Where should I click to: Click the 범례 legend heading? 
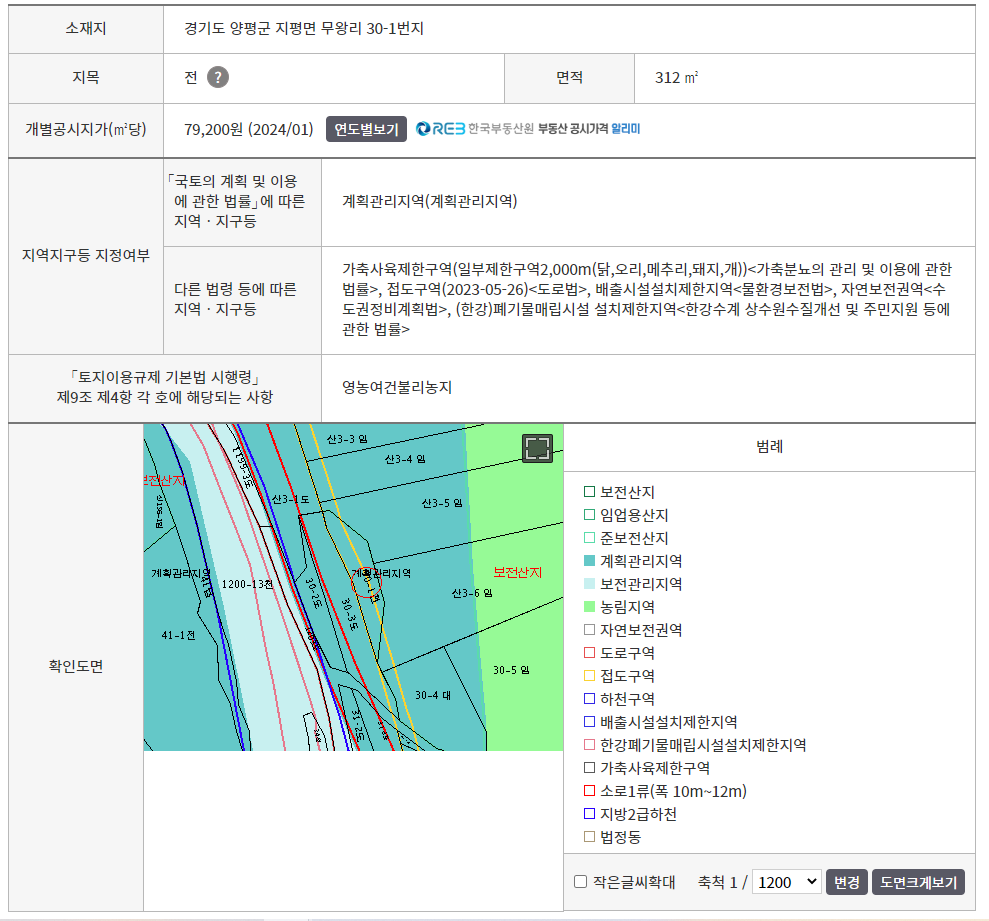770,447
